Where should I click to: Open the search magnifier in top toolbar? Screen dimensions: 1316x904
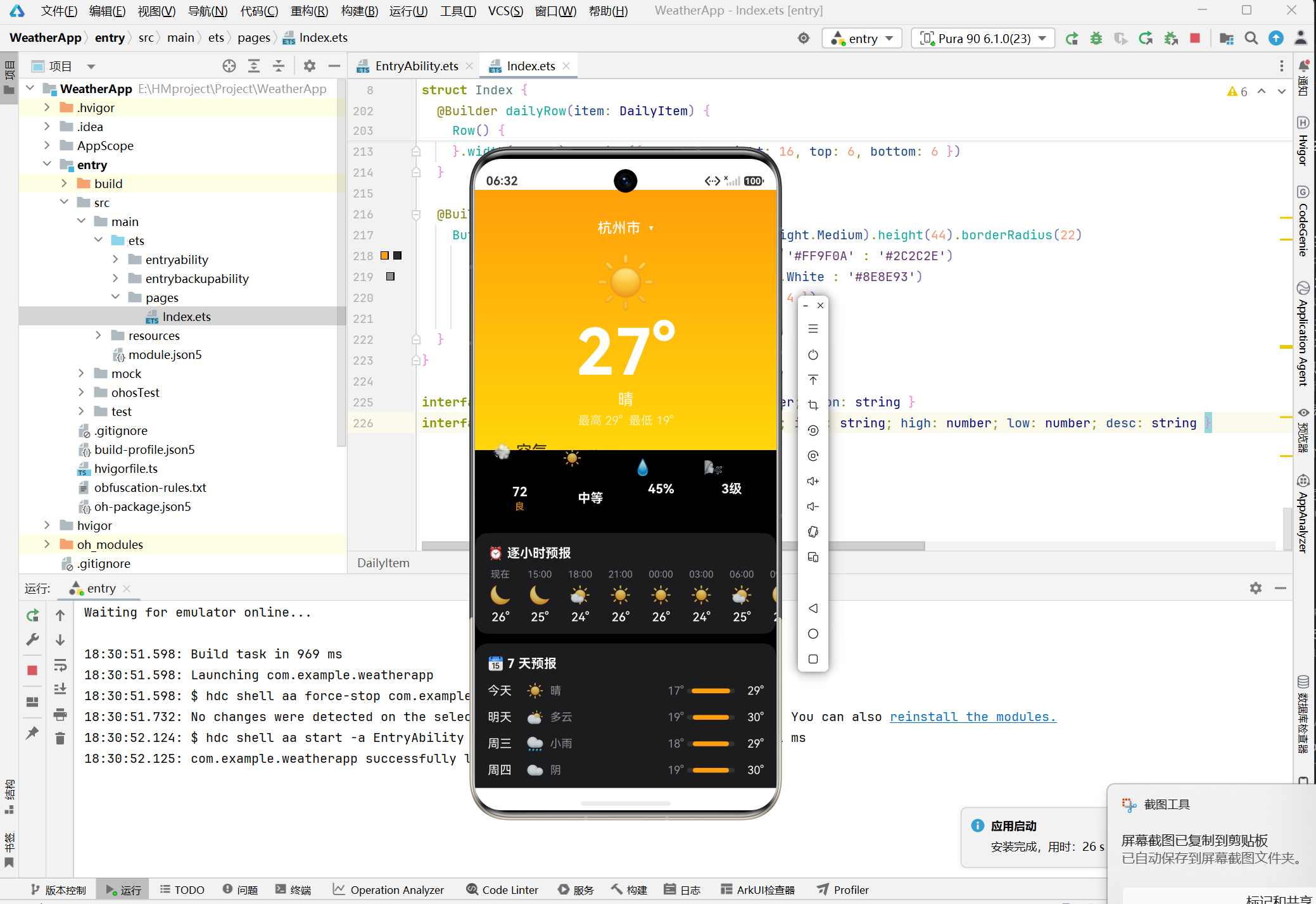click(1251, 39)
